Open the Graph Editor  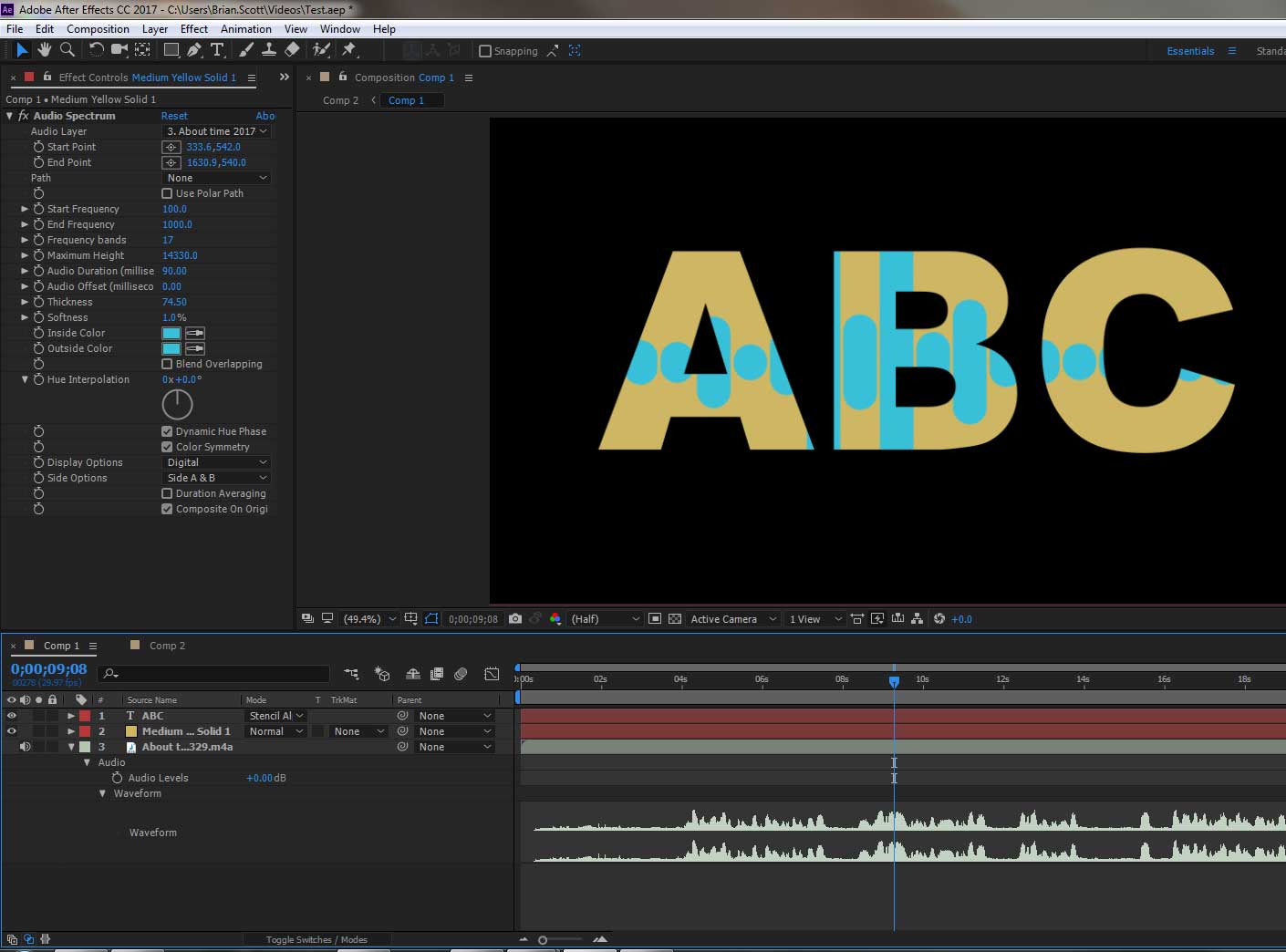click(x=492, y=674)
